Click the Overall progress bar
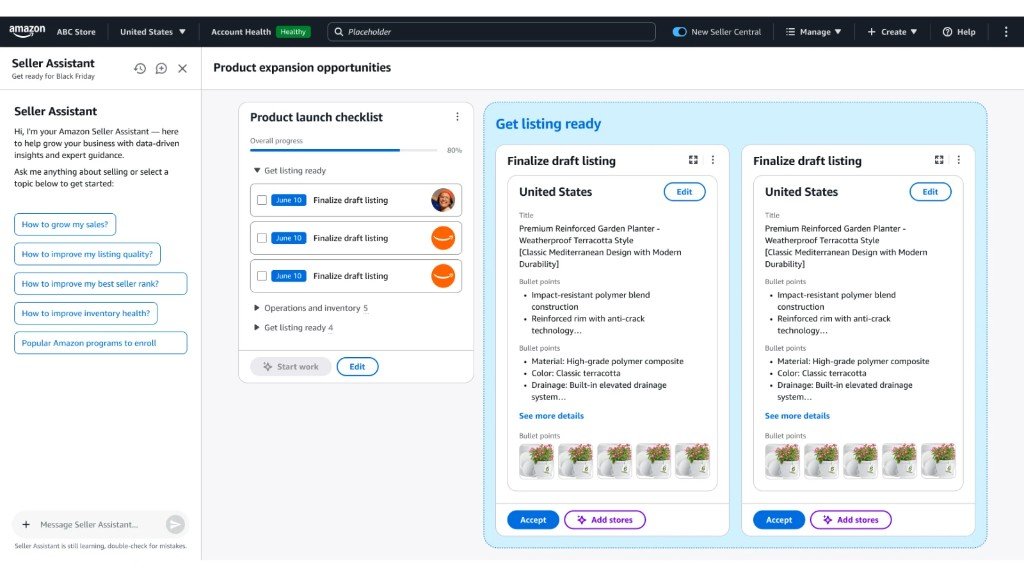 (344, 150)
